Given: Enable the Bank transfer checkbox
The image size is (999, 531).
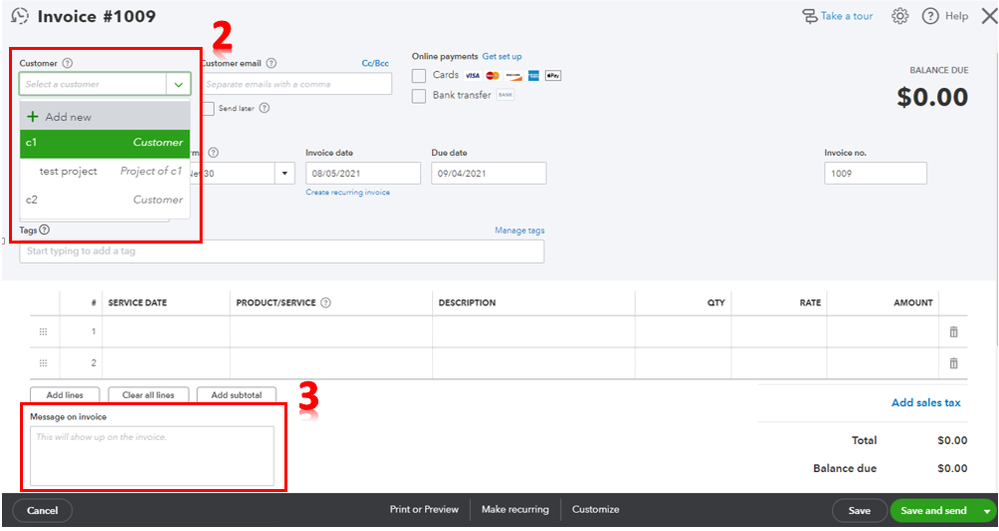Looking at the screenshot, I should coord(419,96).
